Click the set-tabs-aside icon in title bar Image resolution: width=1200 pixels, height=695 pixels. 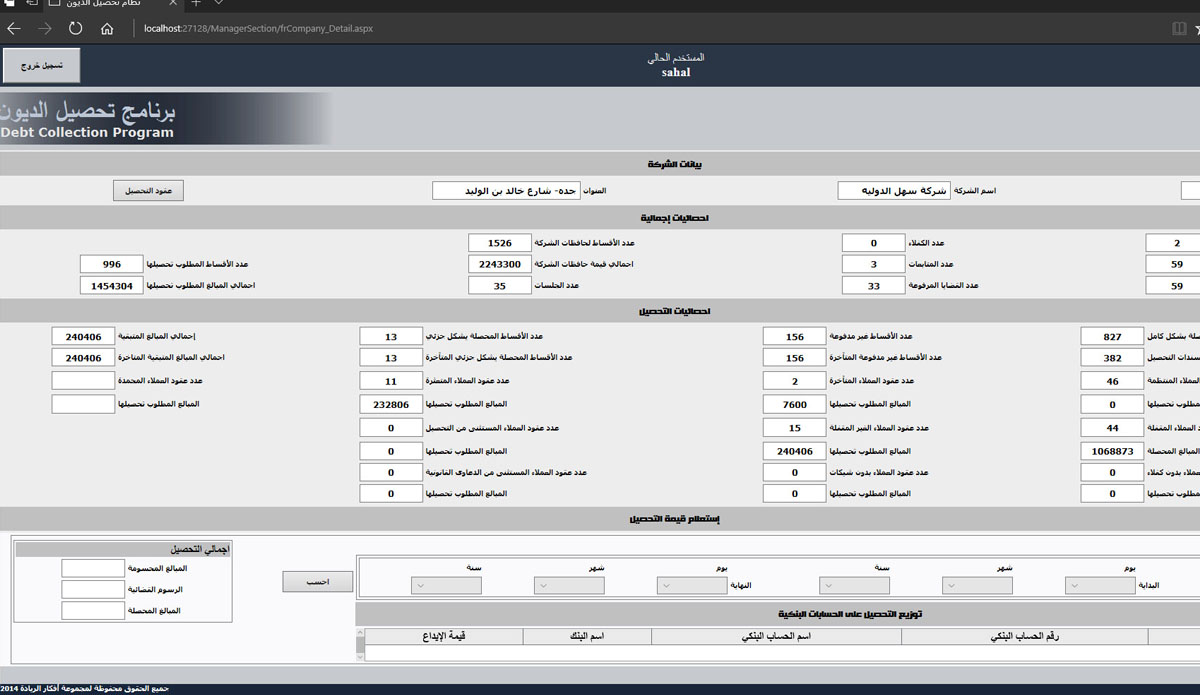click(32, 4)
